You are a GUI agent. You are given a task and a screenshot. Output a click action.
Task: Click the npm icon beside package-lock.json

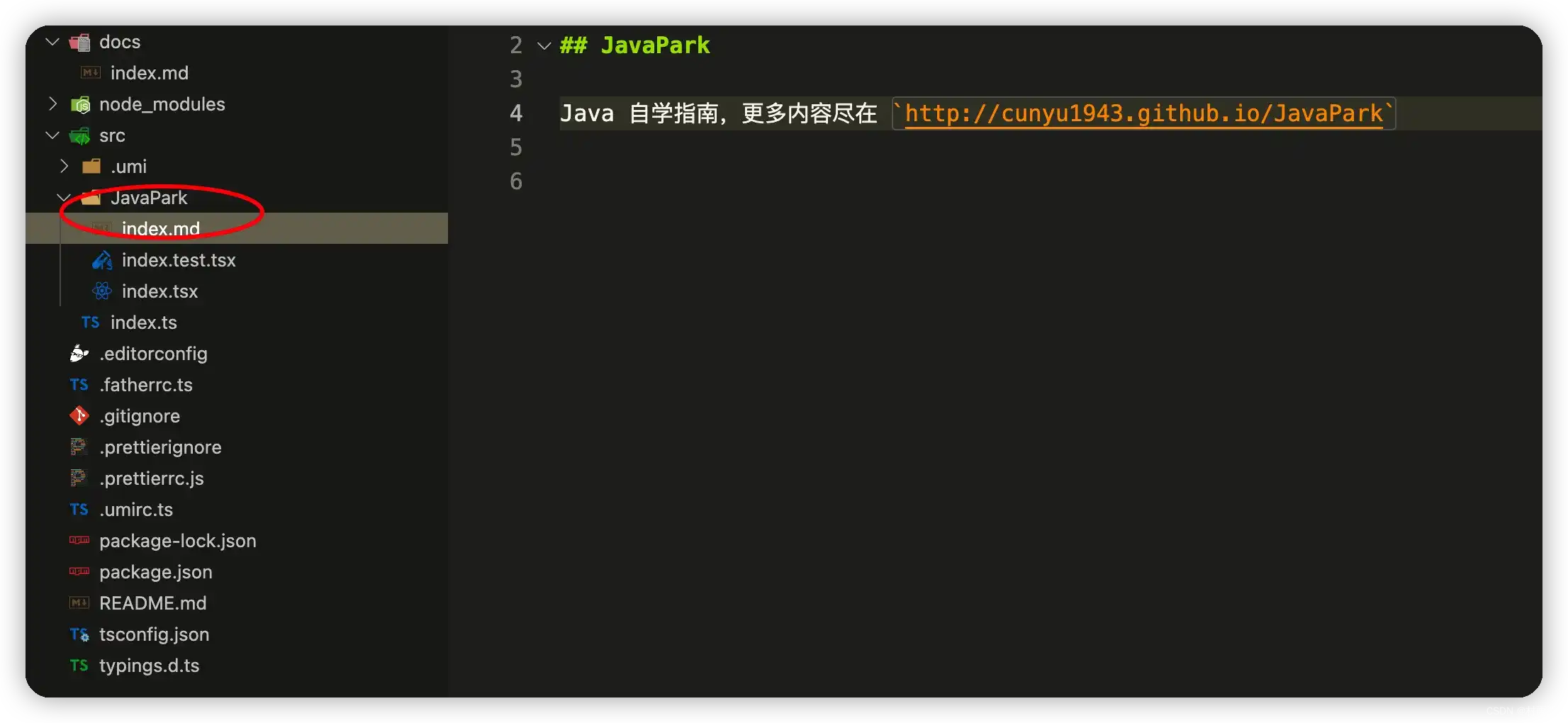pyautogui.click(x=79, y=541)
